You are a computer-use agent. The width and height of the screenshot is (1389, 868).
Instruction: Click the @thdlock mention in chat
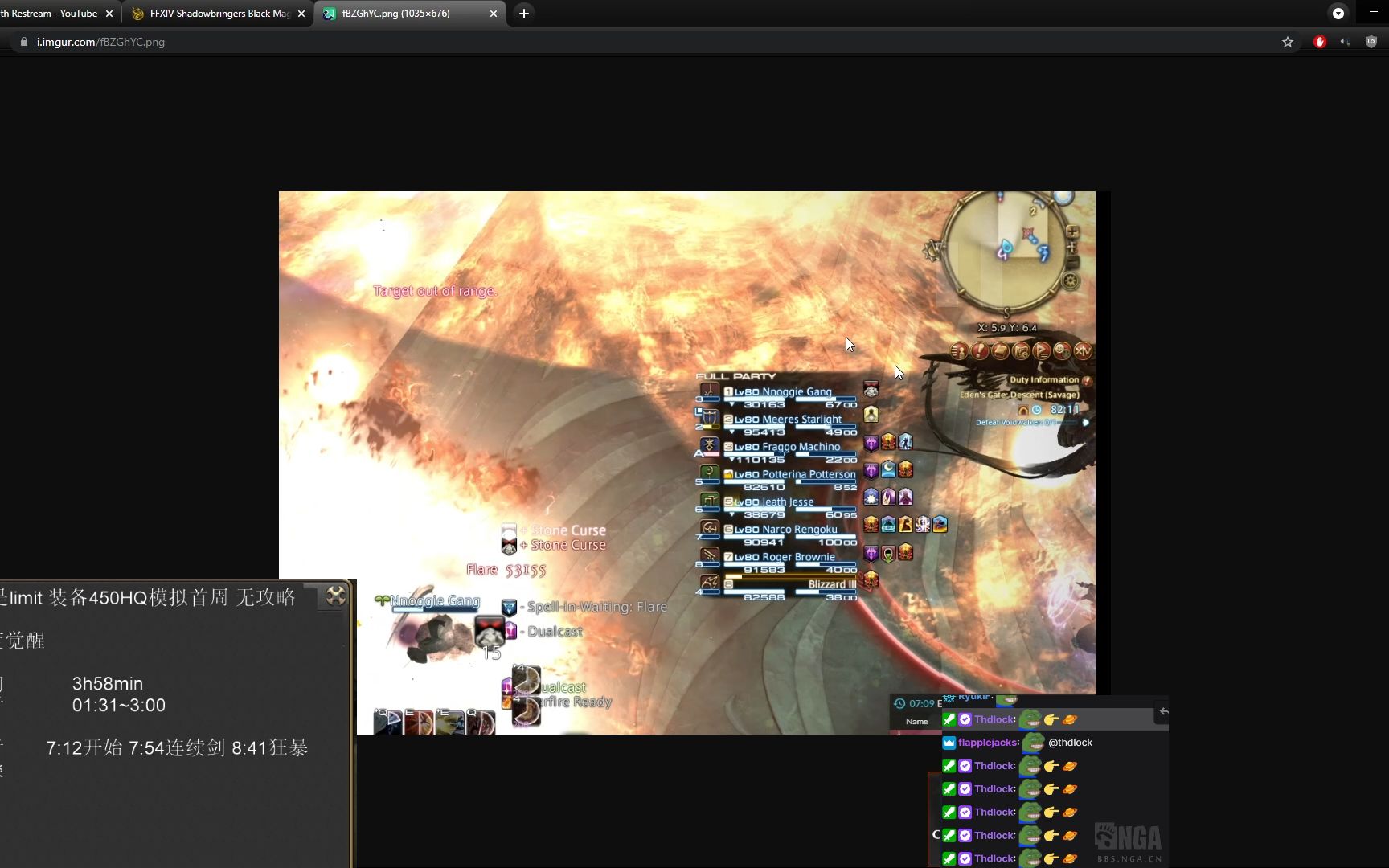(x=1070, y=743)
